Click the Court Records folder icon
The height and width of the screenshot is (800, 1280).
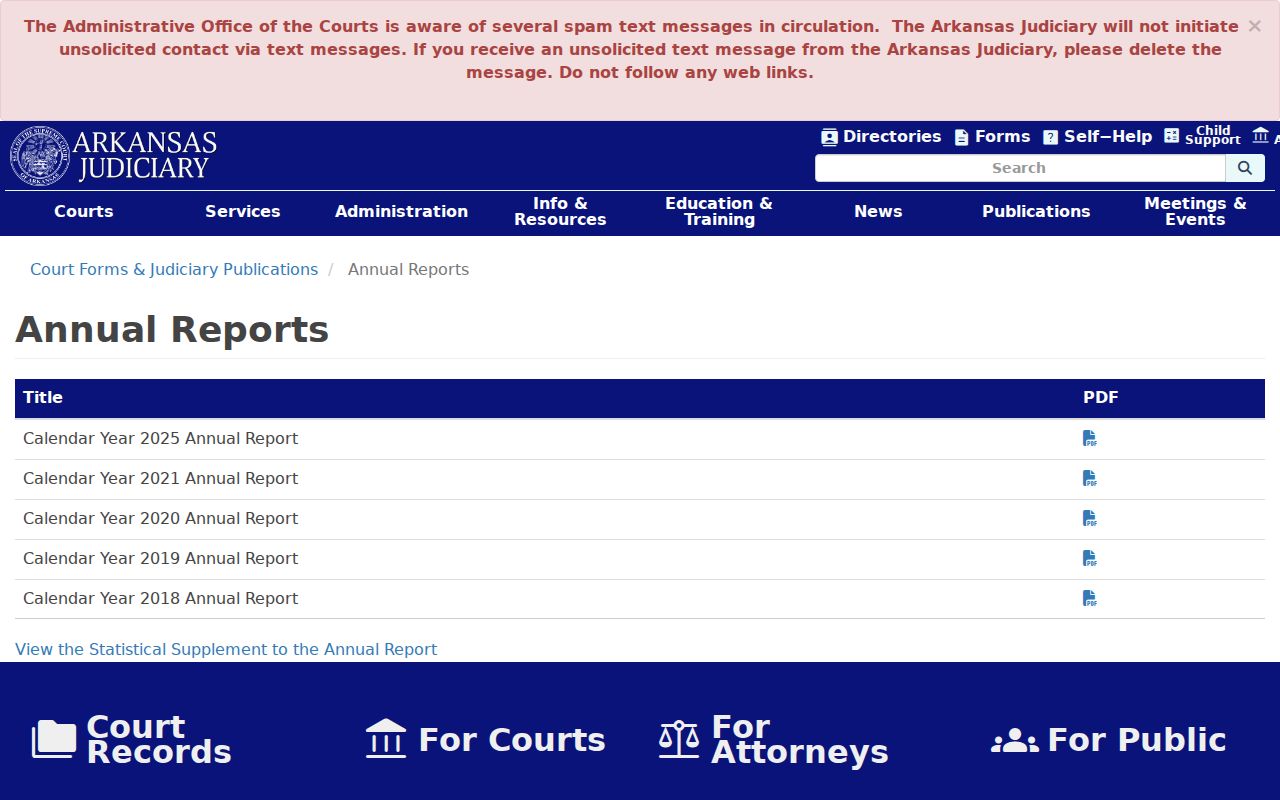54,739
